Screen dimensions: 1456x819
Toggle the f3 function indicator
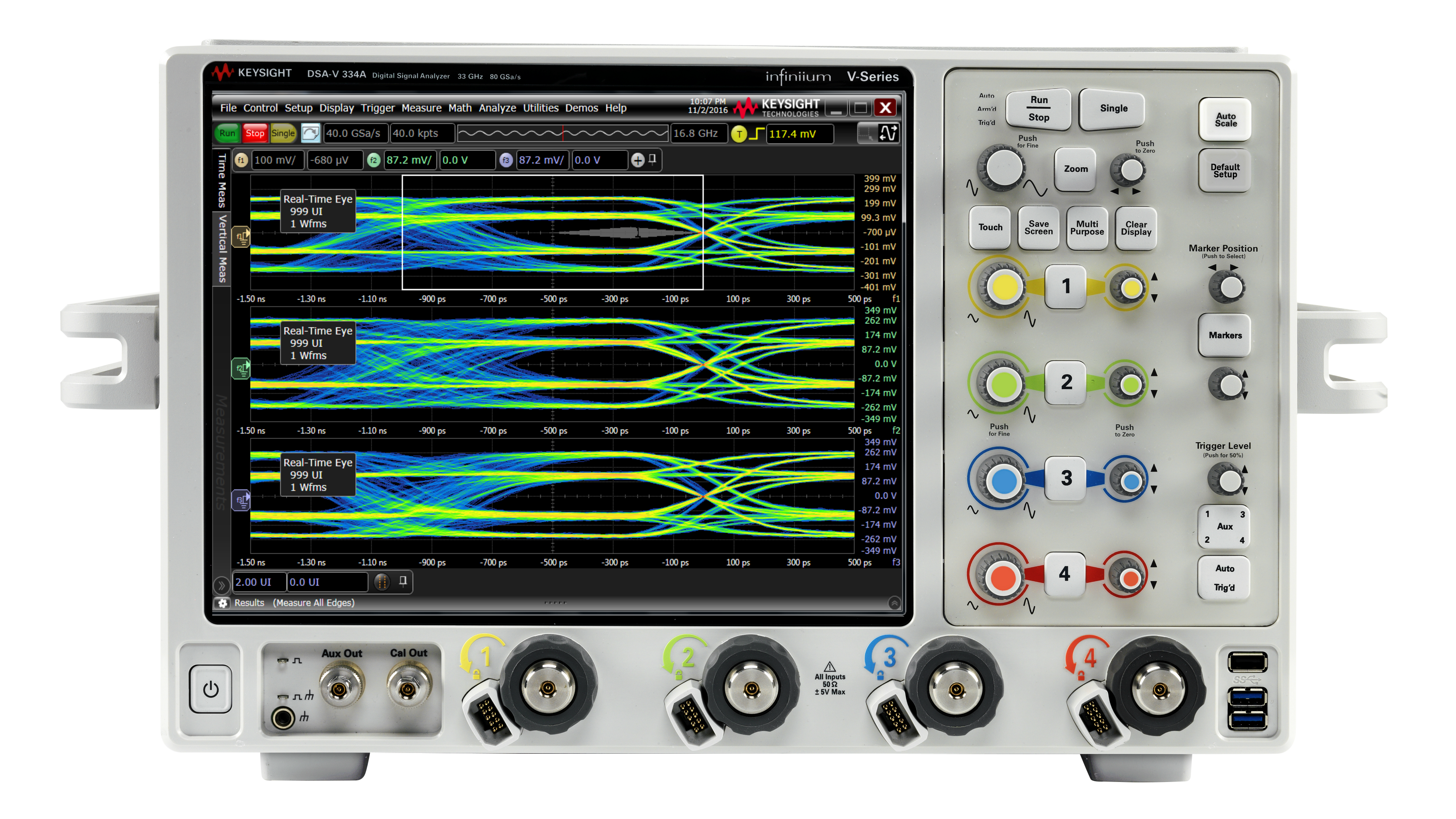[506, 161]
